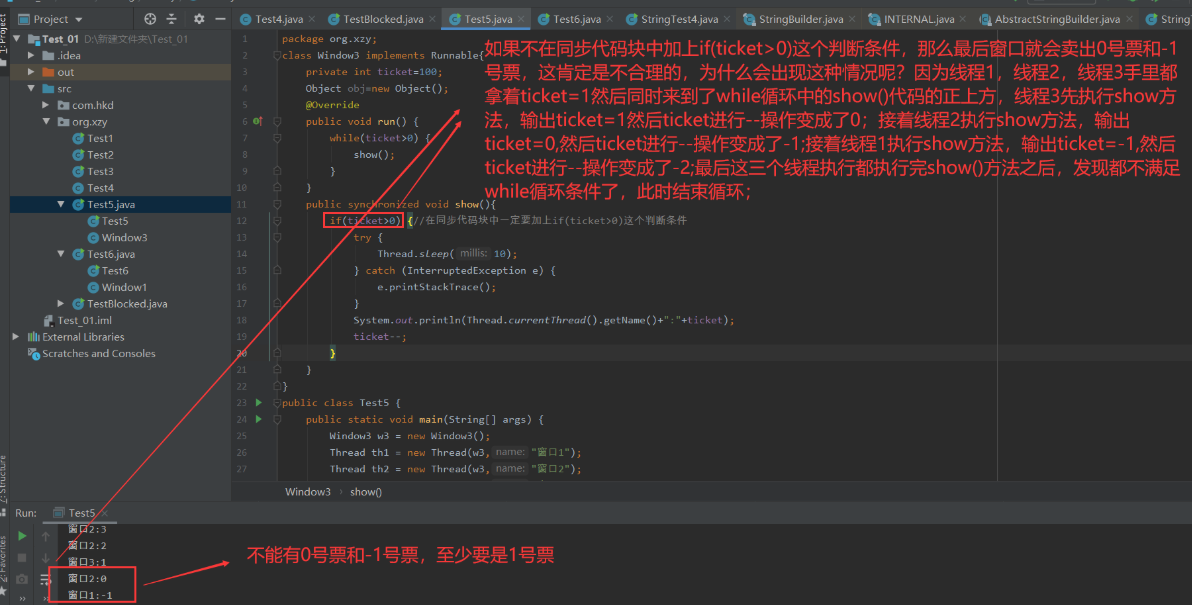The height and width of the screenshot is (605, 1192).
Task: Click the implements-method gutter icon beside run()
Action: click(x=258, y=122)
